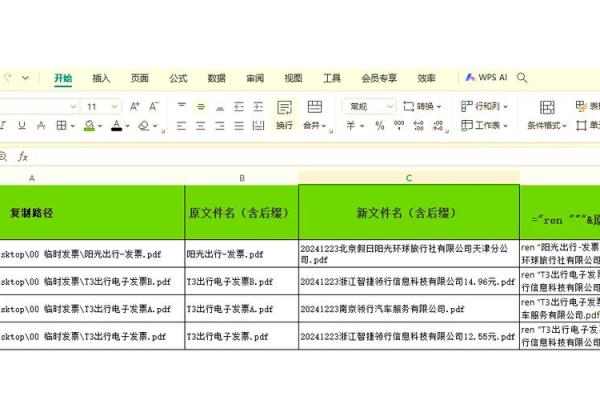Open the 工具 ribbon tab

332,78
